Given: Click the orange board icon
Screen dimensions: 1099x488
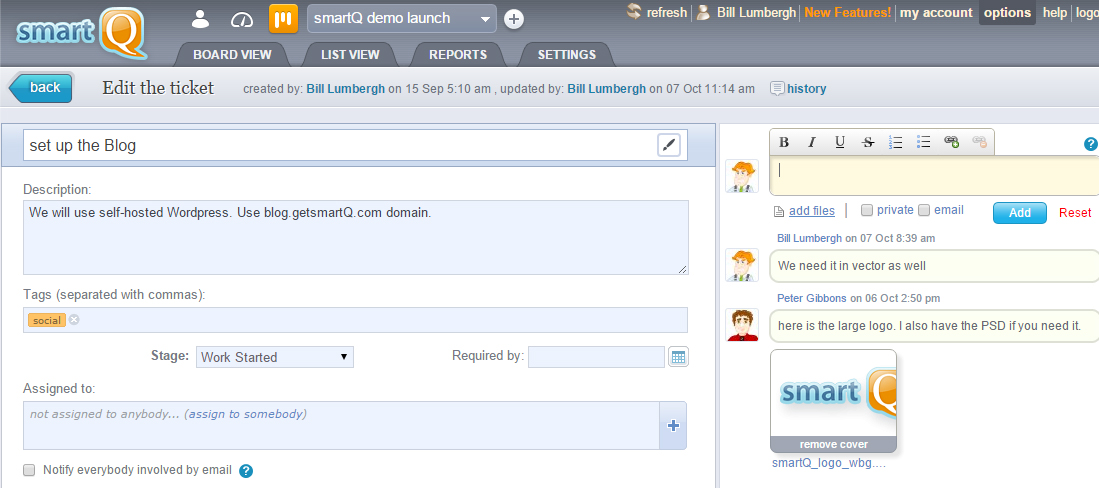Looking at the screenshot, I should tap(283, 18).
